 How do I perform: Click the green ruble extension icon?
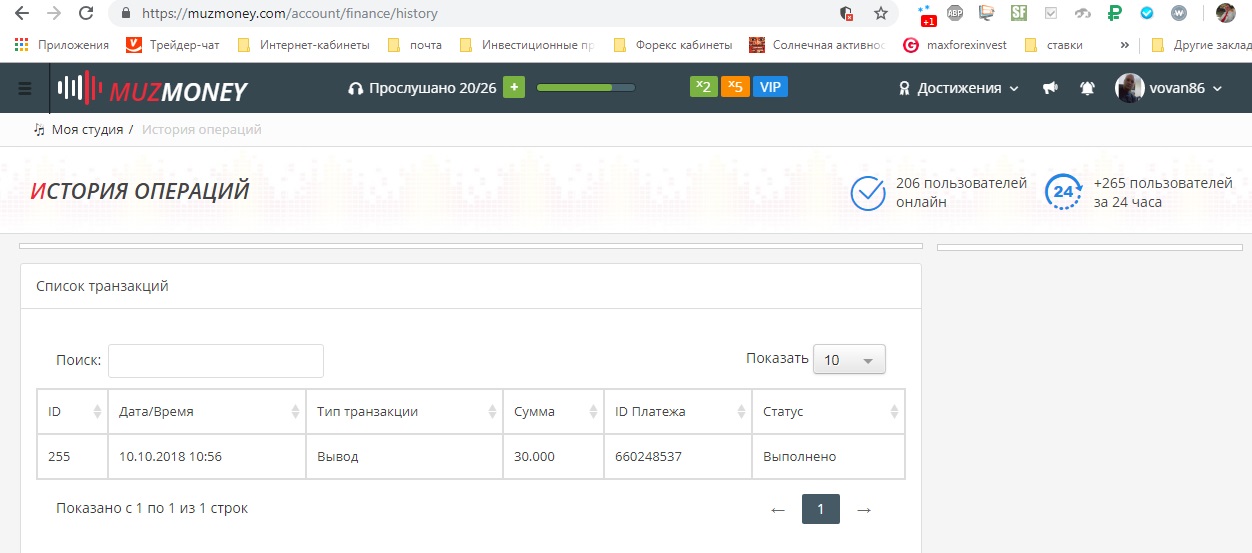pyautogui.click(x=1115, y=14)
